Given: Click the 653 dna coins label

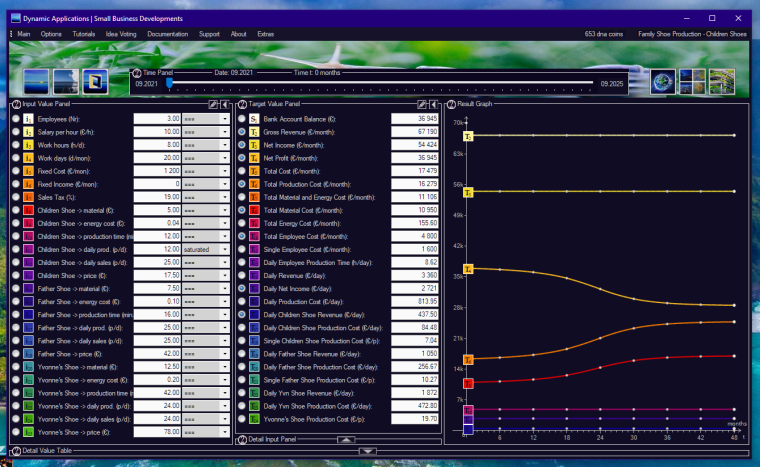Looking at the screenshot, I should pyautogui.click(x=605, y=34).
